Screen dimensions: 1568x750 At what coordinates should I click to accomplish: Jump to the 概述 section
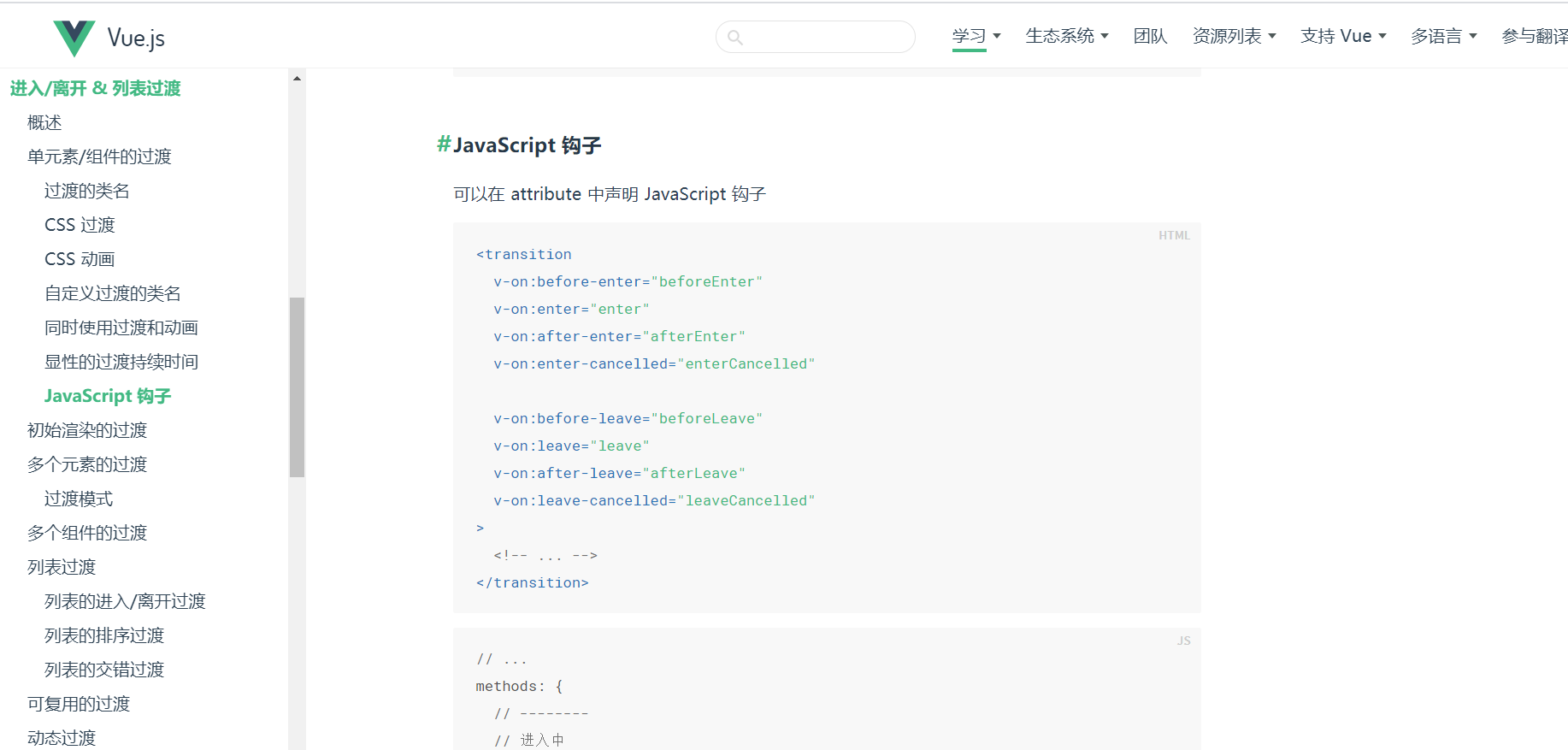tap(44, 122)
